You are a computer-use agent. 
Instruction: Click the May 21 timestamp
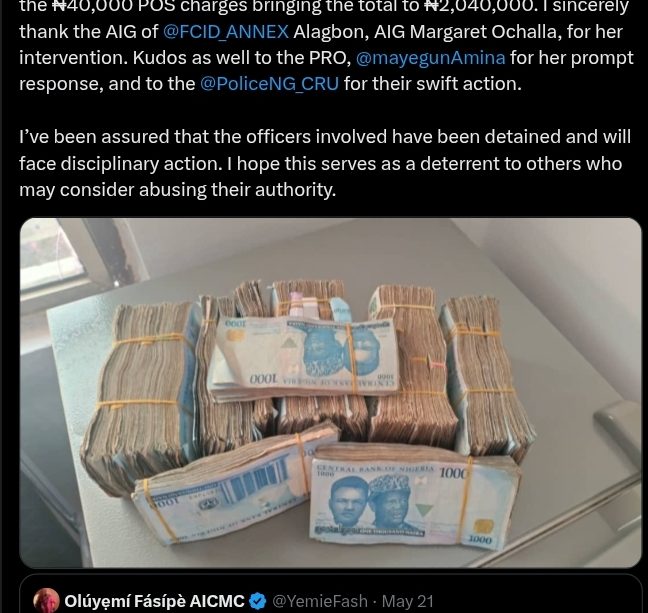pyautogui.click(x=407, y=601)
